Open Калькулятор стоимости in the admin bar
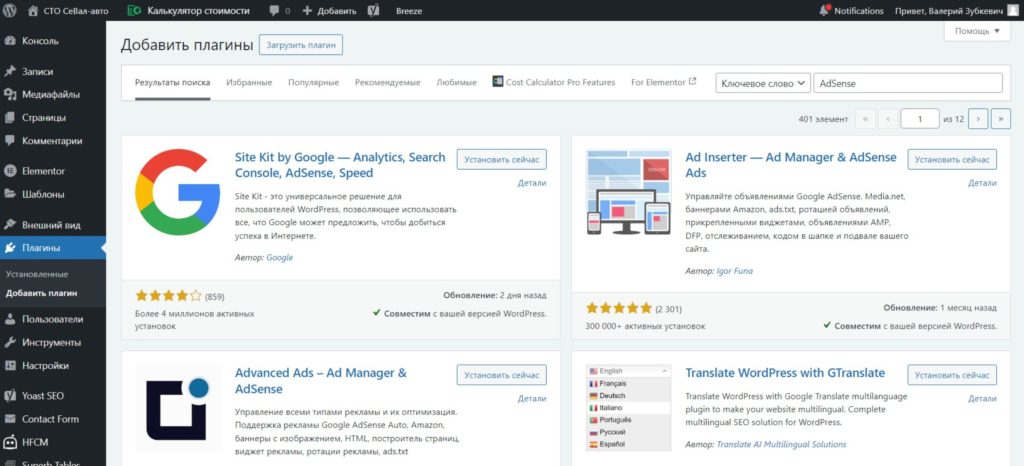The width and height of the screenshot is (1024, 466). tap(188, 10)
